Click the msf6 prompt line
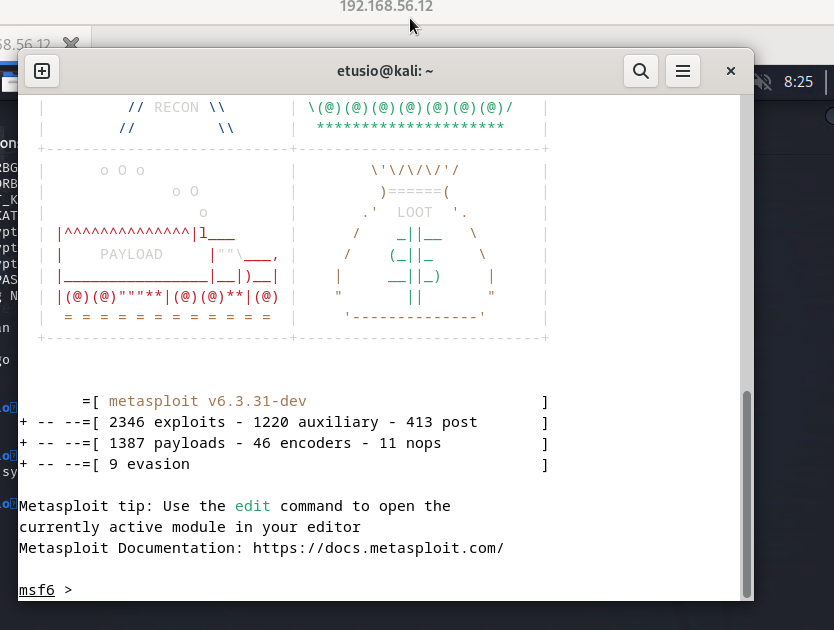834x630 pixels. (46, 590)
